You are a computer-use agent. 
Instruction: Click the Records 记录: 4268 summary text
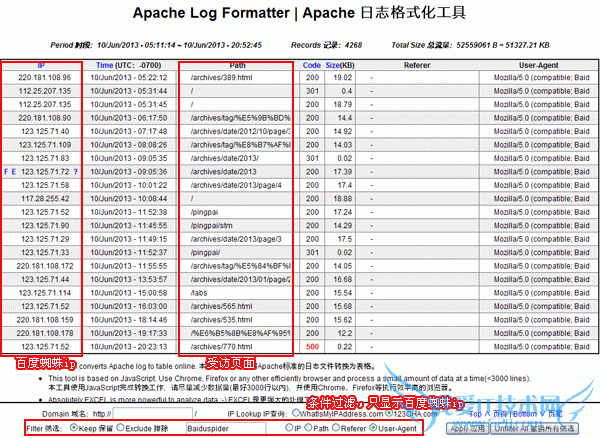pos(326,45)
